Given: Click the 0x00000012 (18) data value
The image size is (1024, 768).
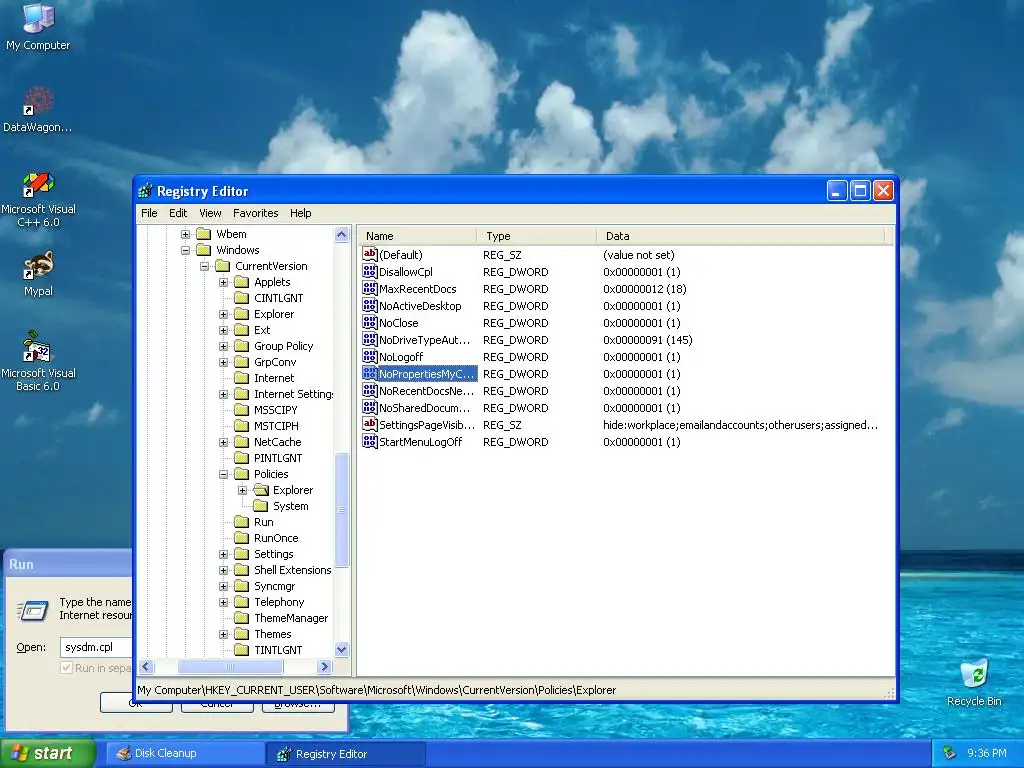Looking at the screenshot, I should click(x=644, y=289).
